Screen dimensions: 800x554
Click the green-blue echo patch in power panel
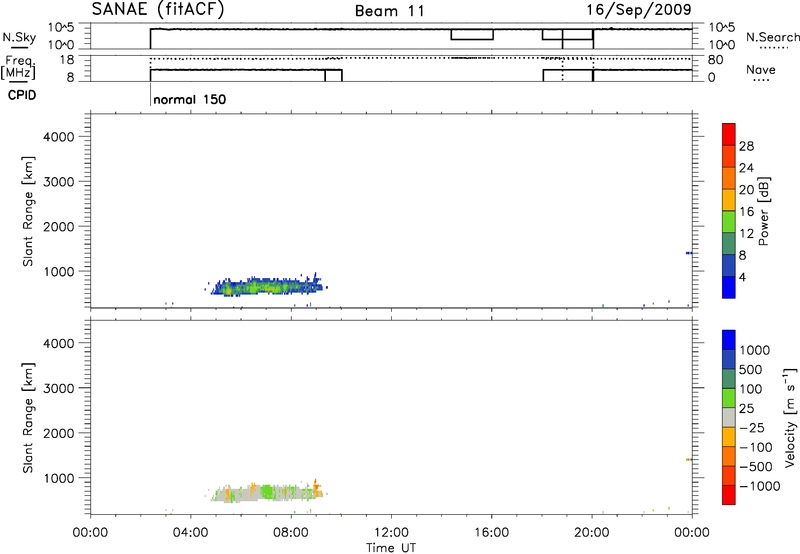click(x=266, y=287)
